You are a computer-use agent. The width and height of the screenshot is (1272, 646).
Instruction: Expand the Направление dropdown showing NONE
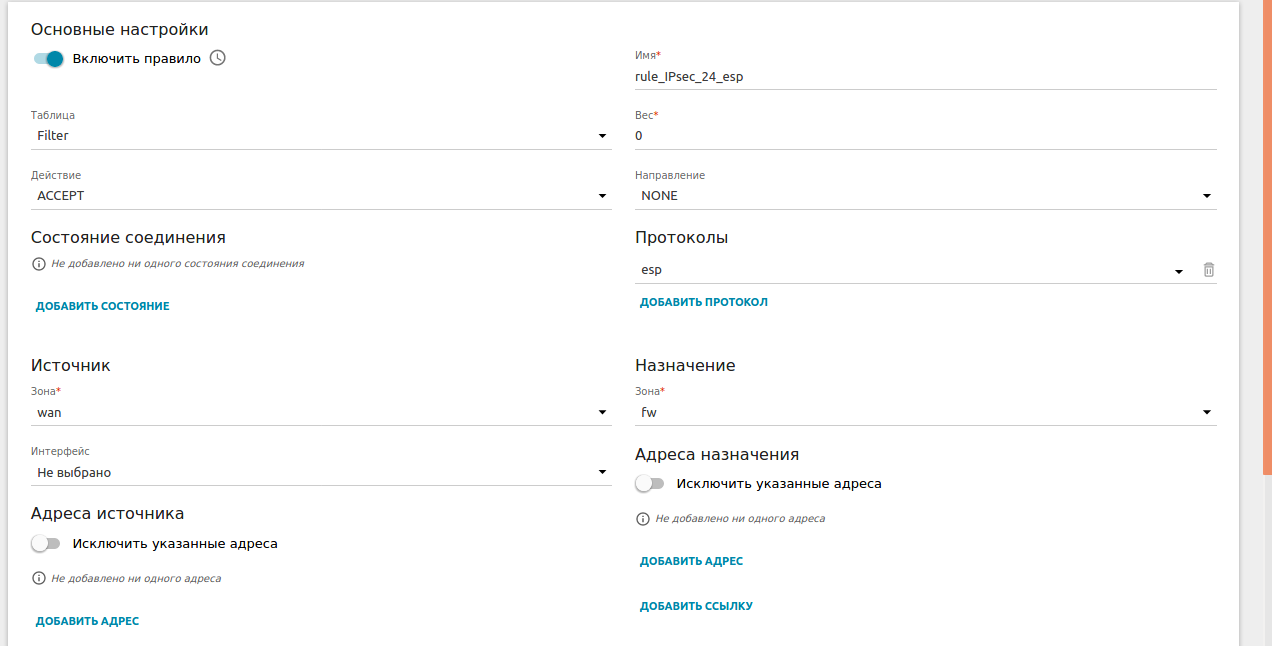925,196
